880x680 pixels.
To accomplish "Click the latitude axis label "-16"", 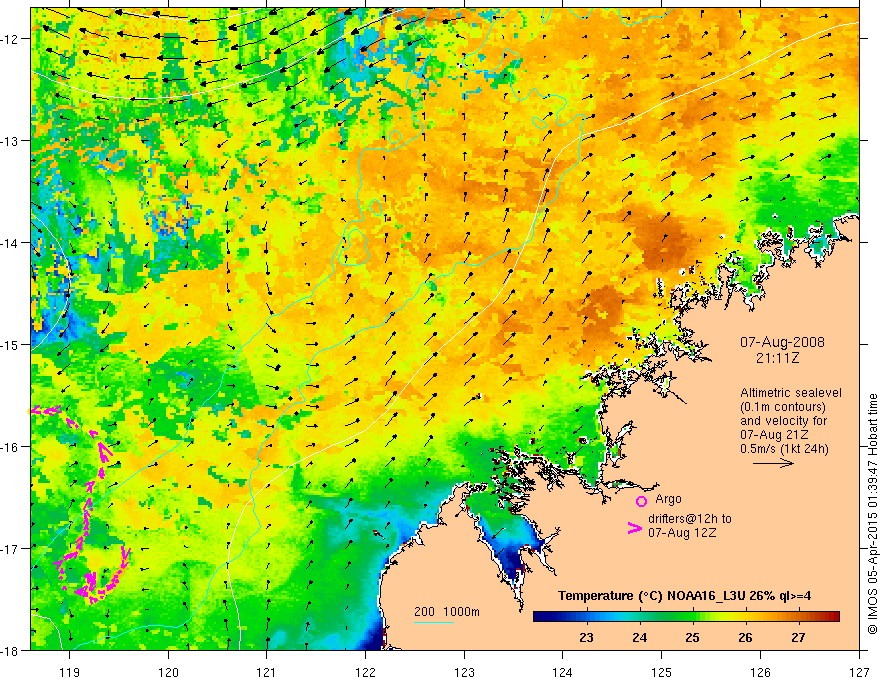I will pos(11,447).
